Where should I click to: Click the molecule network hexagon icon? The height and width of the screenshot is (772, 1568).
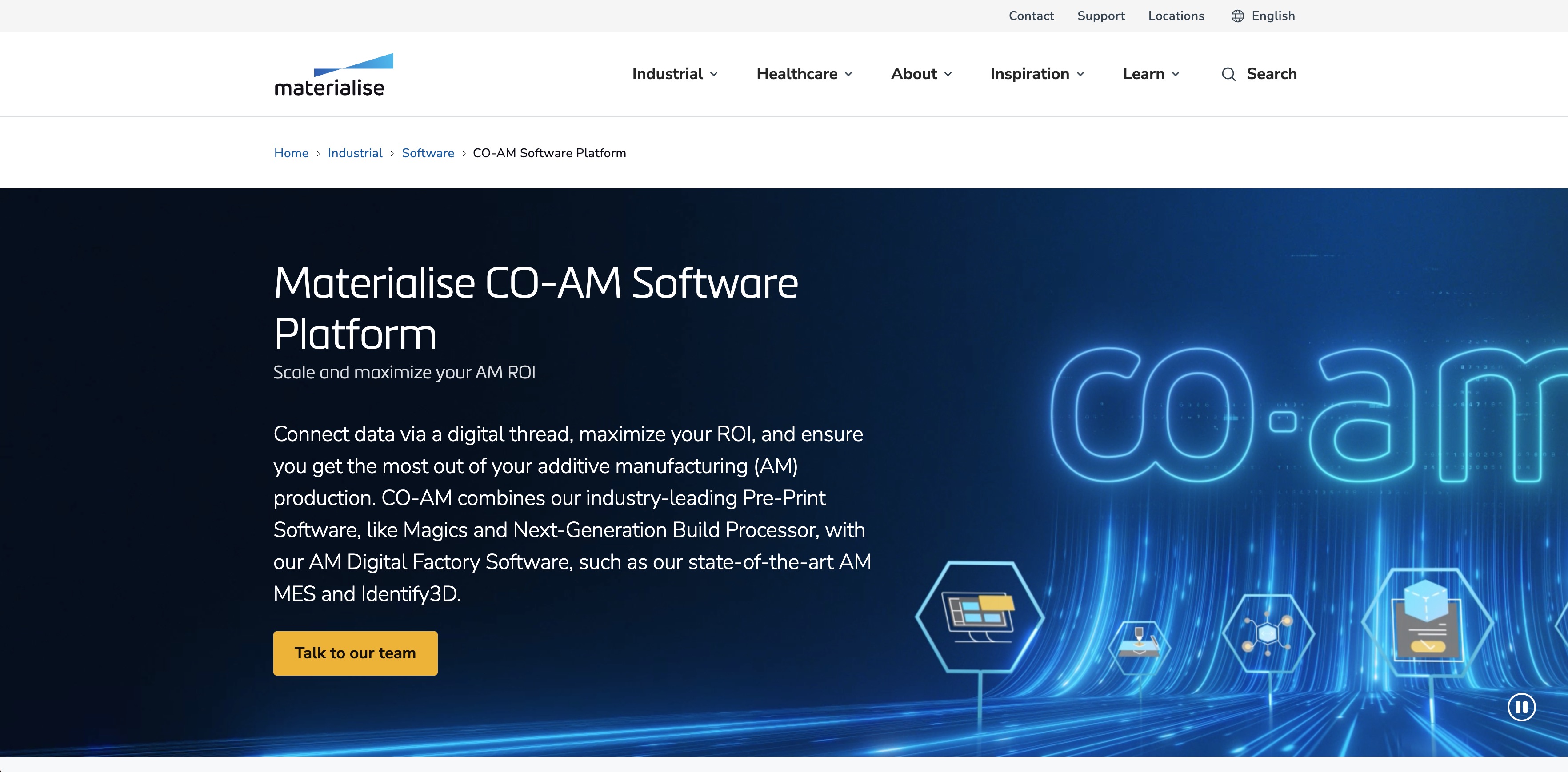coord(1268,633)
